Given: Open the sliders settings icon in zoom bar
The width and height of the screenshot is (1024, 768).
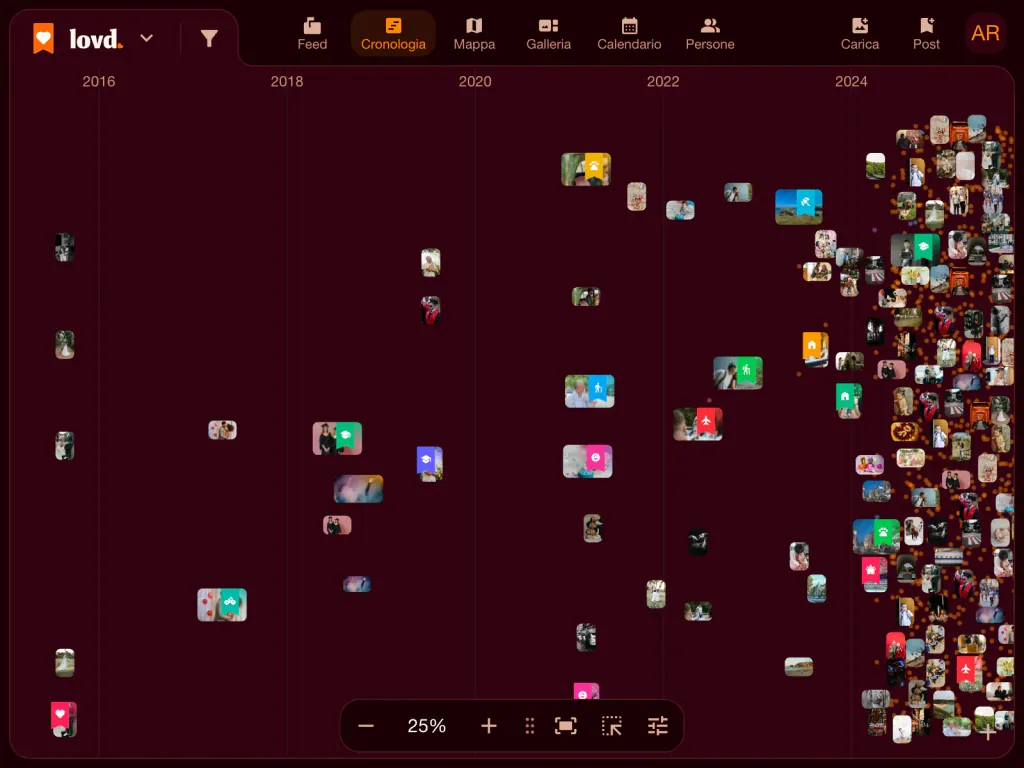Looking at the screenshot, I should coord(658,726).
